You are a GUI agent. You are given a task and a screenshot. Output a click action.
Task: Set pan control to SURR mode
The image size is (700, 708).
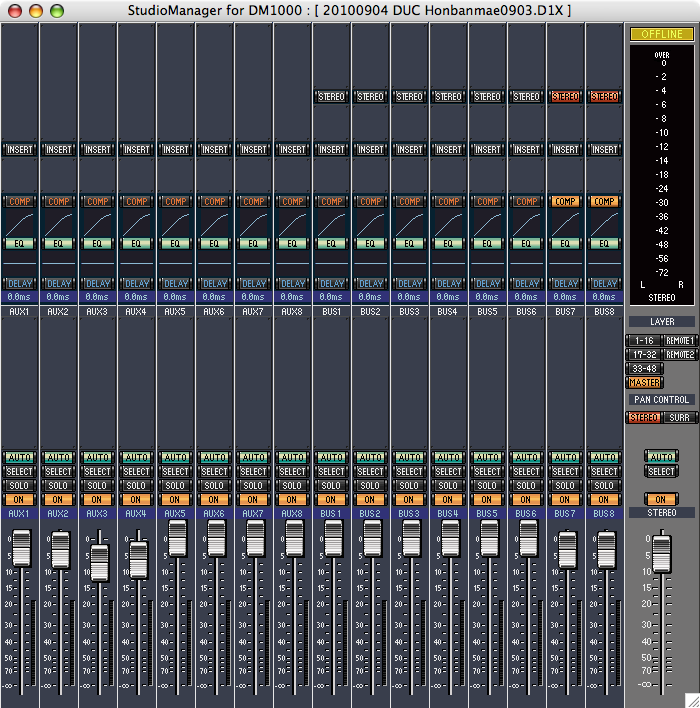(x=680, y=417)
